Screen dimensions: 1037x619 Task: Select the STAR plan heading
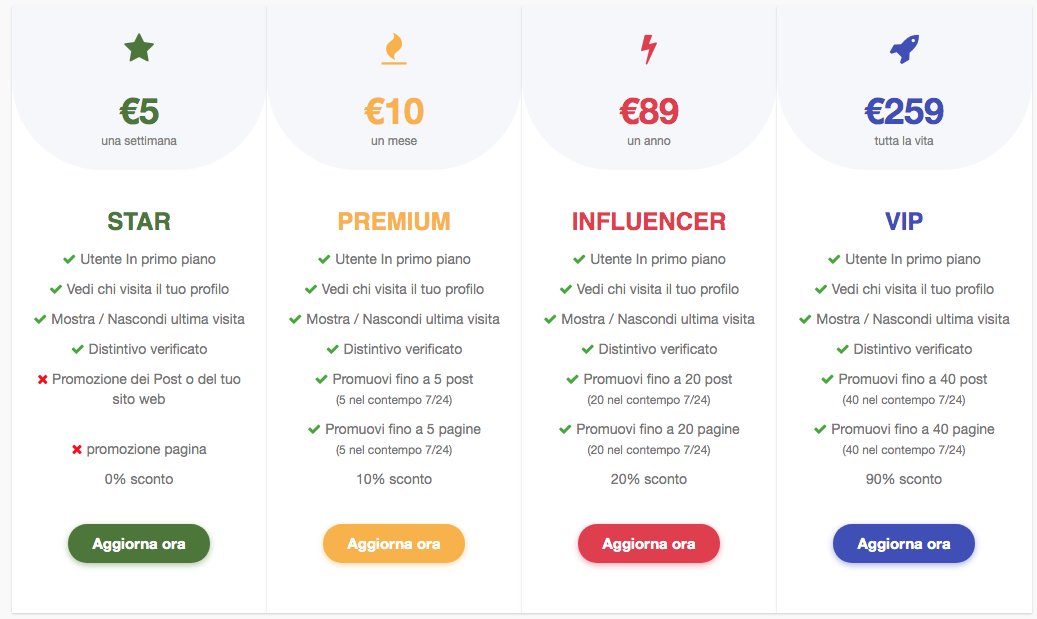(139, 222)
